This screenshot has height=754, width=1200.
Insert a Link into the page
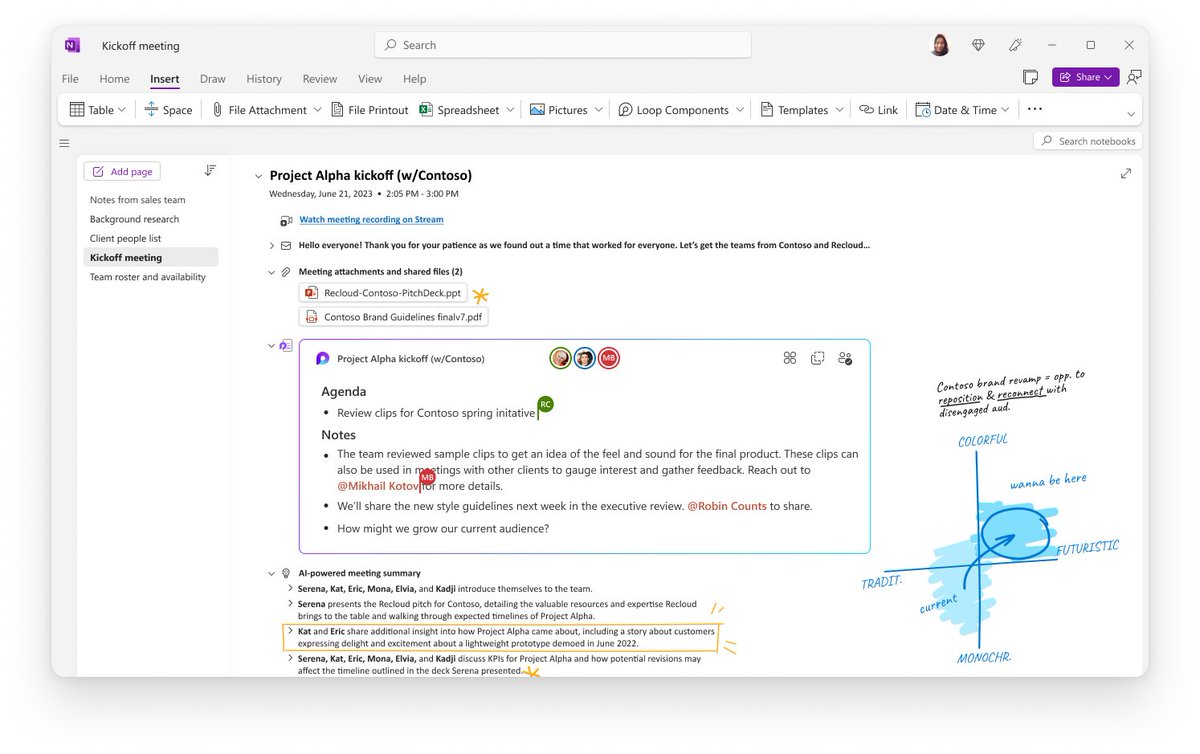878,109
